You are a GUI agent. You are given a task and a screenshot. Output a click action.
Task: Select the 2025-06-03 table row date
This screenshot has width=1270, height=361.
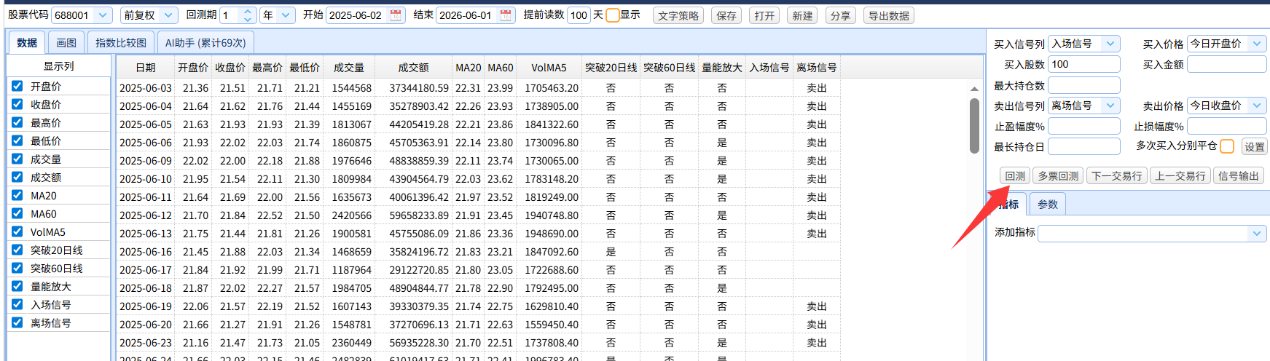coord(146,88)
